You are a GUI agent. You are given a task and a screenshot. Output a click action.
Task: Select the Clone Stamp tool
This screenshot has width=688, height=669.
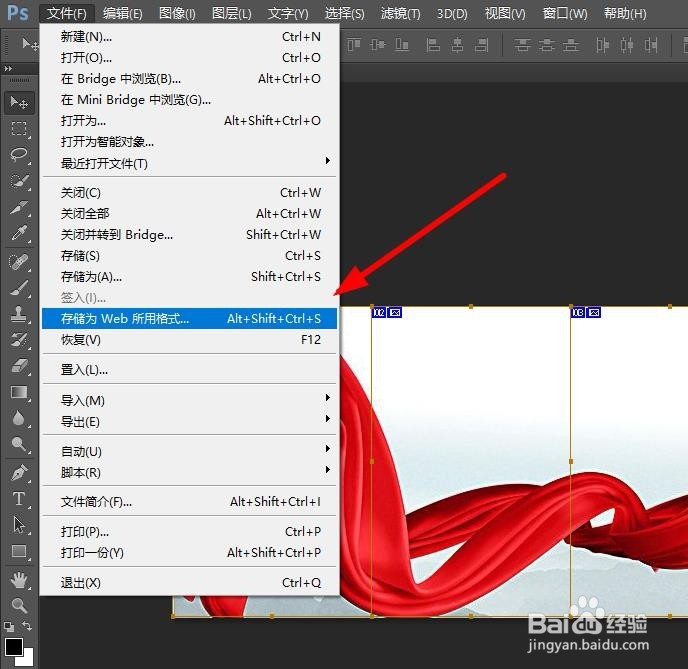point(18,314)
